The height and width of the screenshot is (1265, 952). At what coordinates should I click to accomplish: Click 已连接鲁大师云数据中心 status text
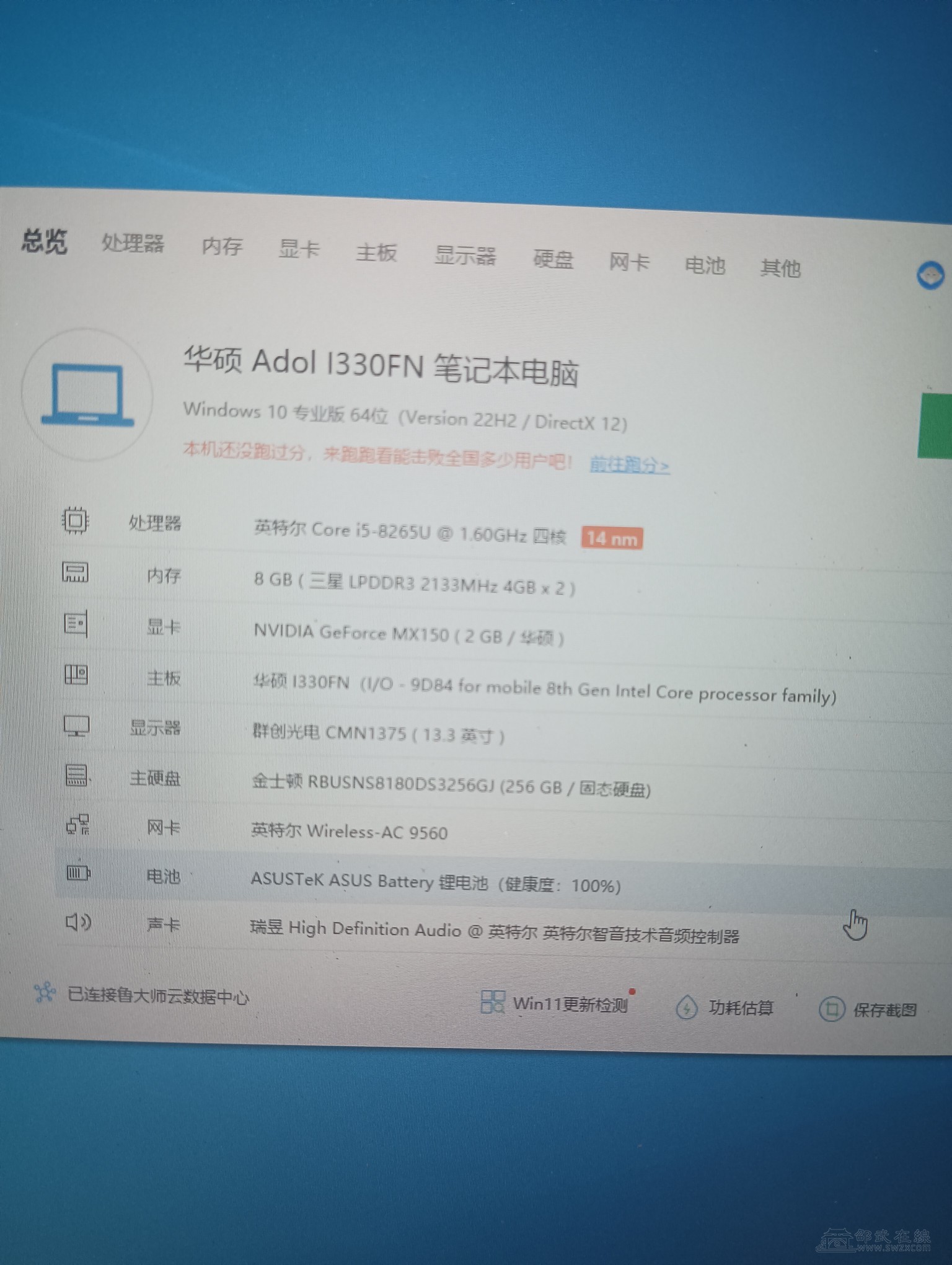(x=158, y=996)
